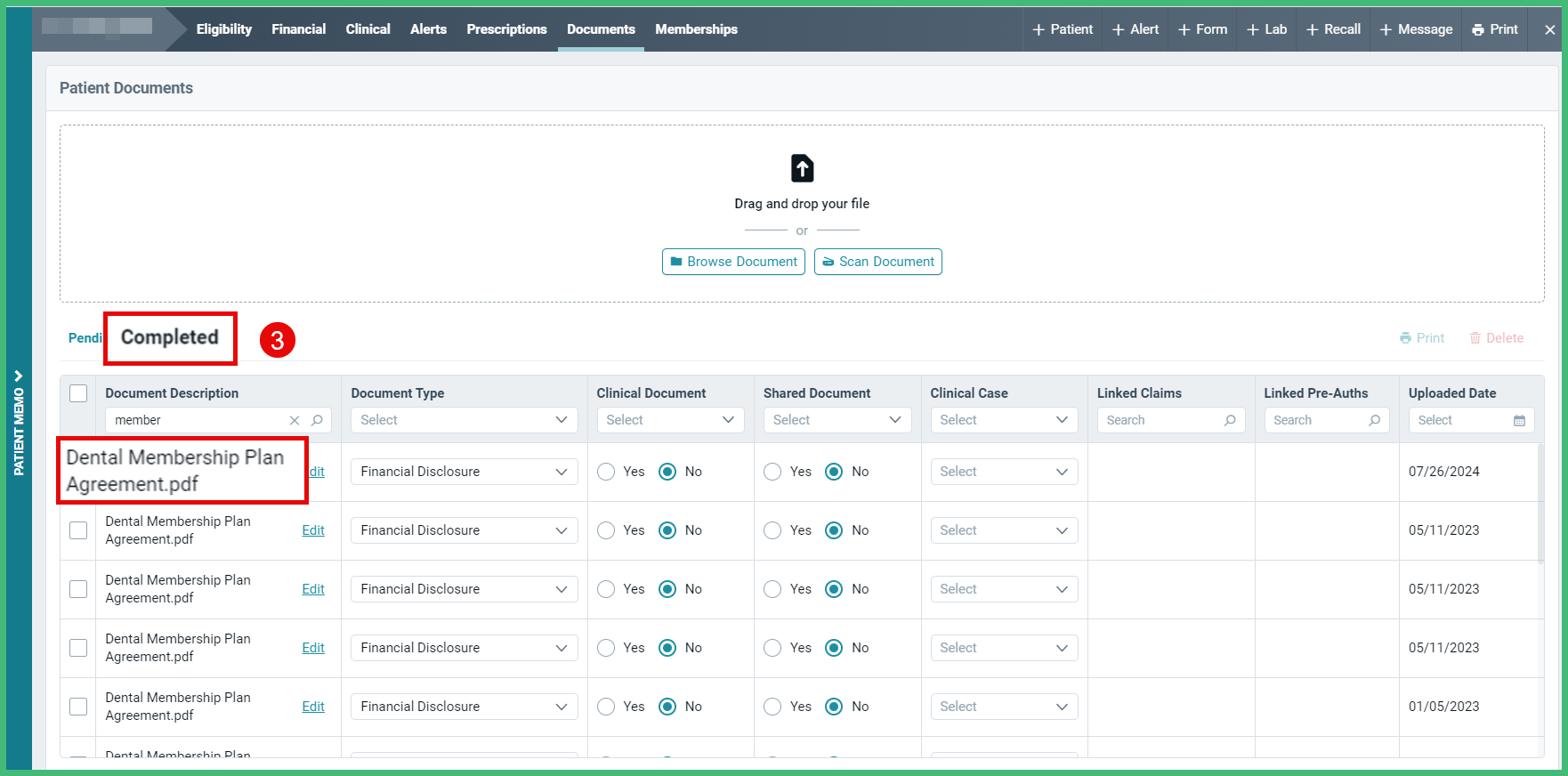Open the Clinical Case filter dropdown

pos(1005,420)
